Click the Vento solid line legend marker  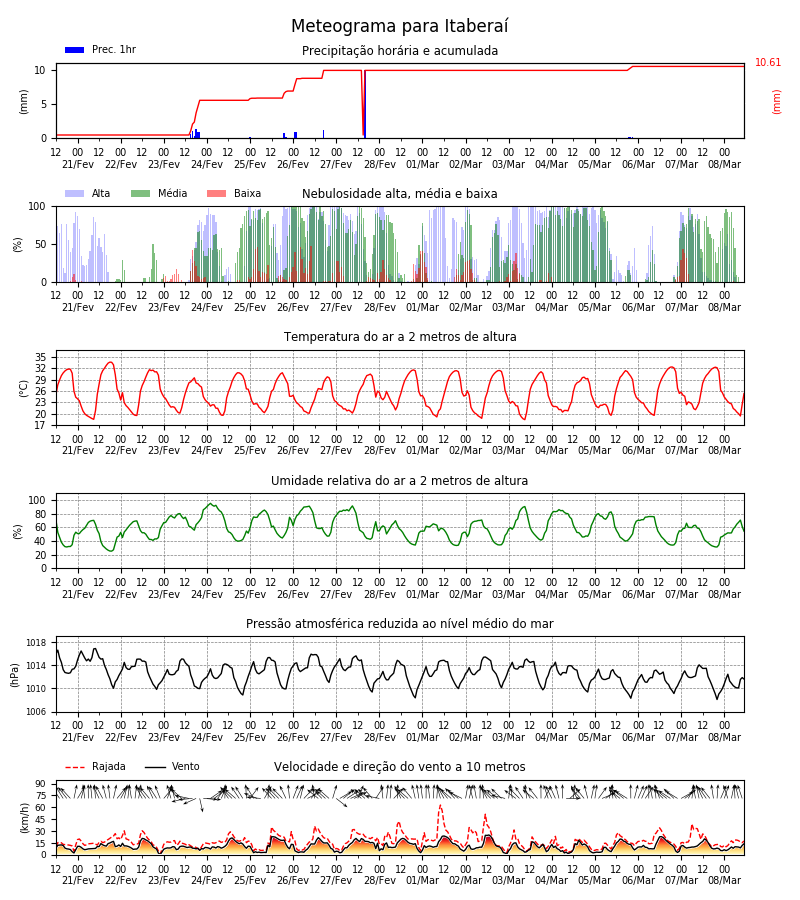pyautogui.click(x=155, y=767)
